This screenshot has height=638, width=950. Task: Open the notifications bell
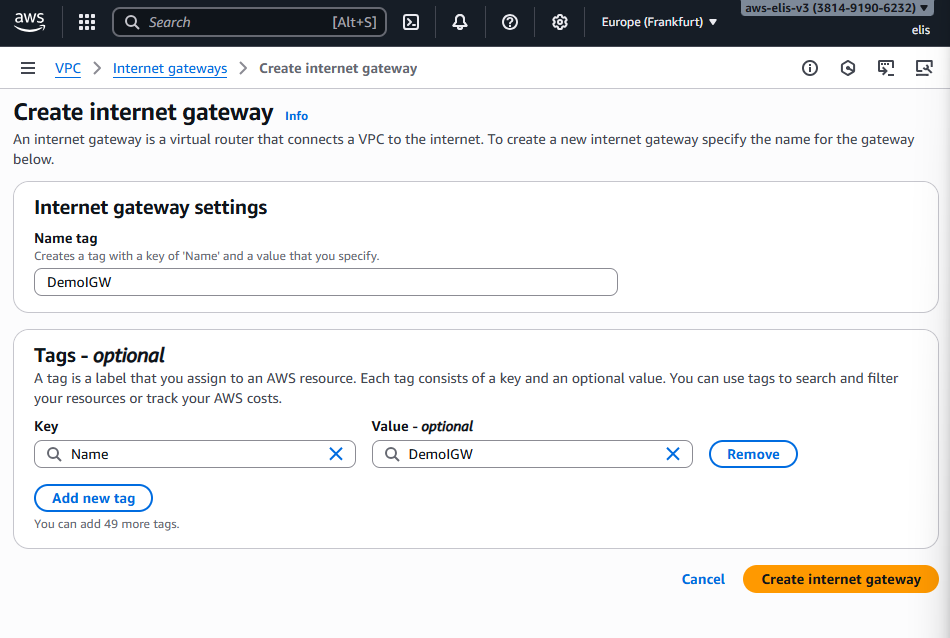[x=460, y=22]
